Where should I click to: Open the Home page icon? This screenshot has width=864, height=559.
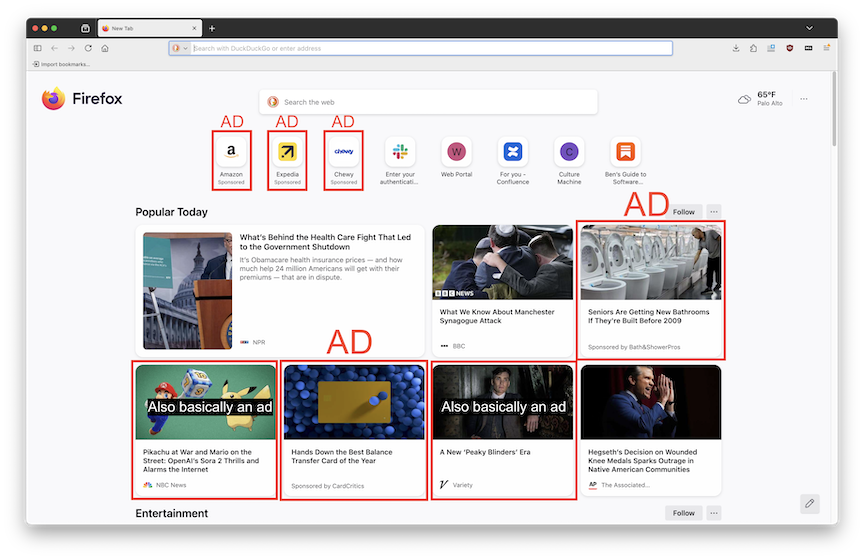point(105,48)
